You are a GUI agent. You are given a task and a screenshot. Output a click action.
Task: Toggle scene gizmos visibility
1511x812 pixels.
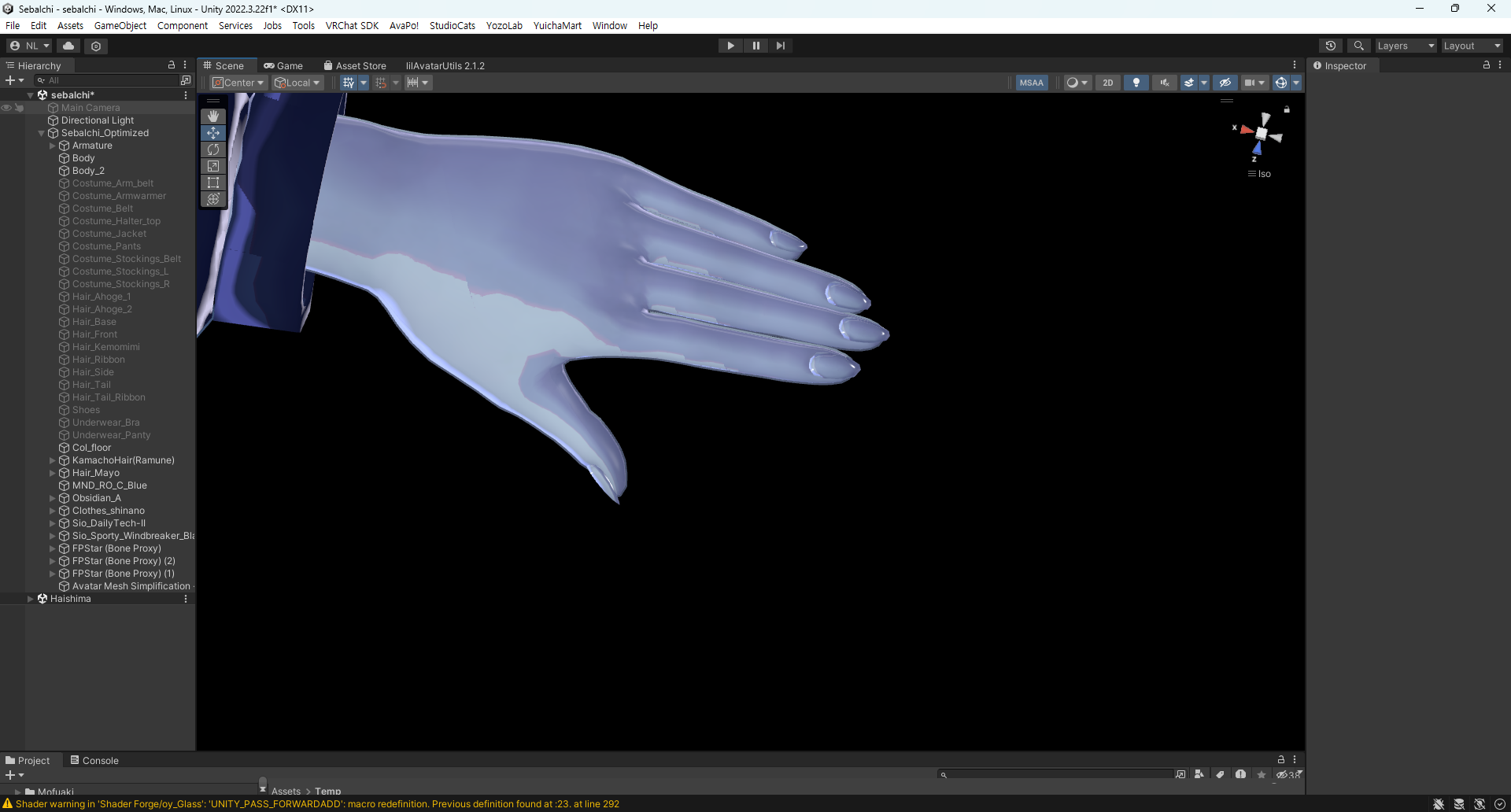tap(1281, 83)
